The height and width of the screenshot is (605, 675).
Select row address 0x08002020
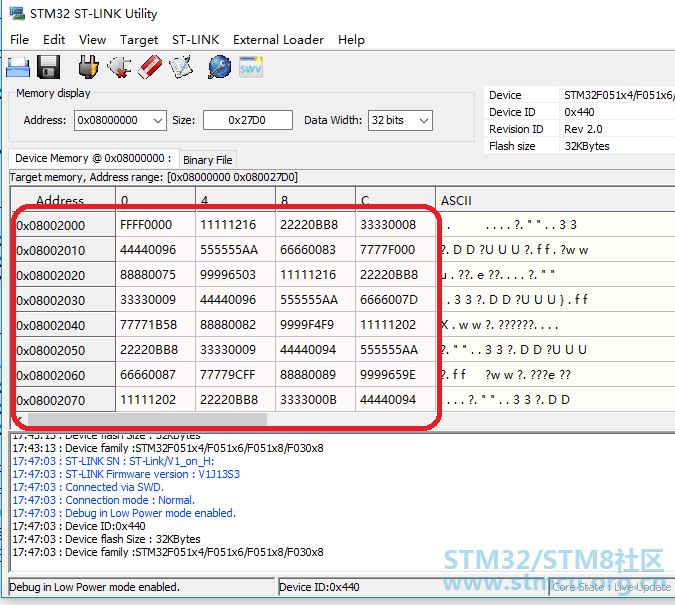pyautogui.click(x=63, y=275)
